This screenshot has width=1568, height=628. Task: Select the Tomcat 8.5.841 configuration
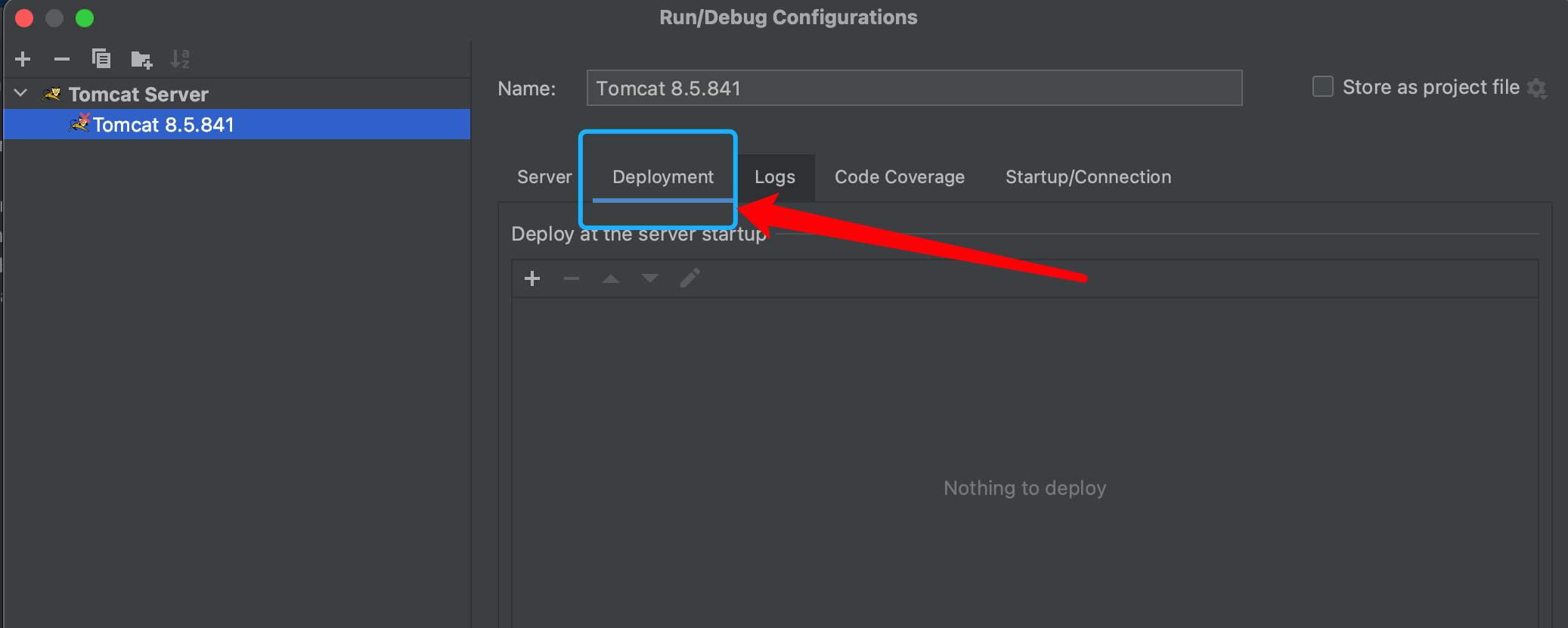point(237,124)
